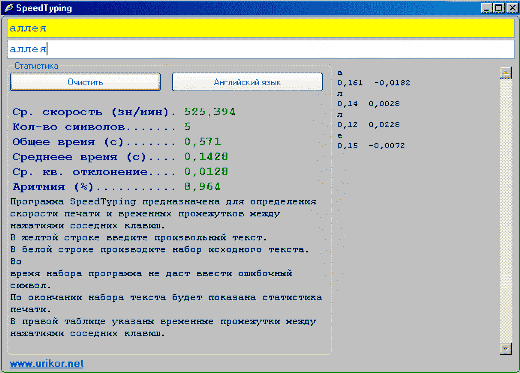Image resolution: width=520 pixels, height=373 pixels.
Task: Select the average speed value 525,394
Action: coord(210,112)
